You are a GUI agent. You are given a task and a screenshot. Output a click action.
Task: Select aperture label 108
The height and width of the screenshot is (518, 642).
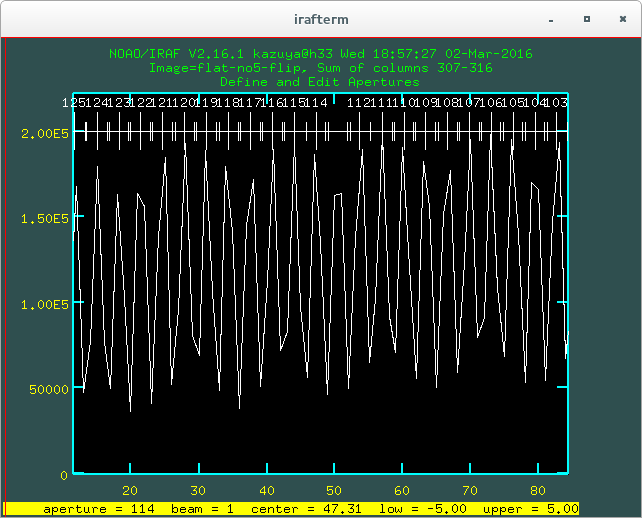tap(448, 102)
